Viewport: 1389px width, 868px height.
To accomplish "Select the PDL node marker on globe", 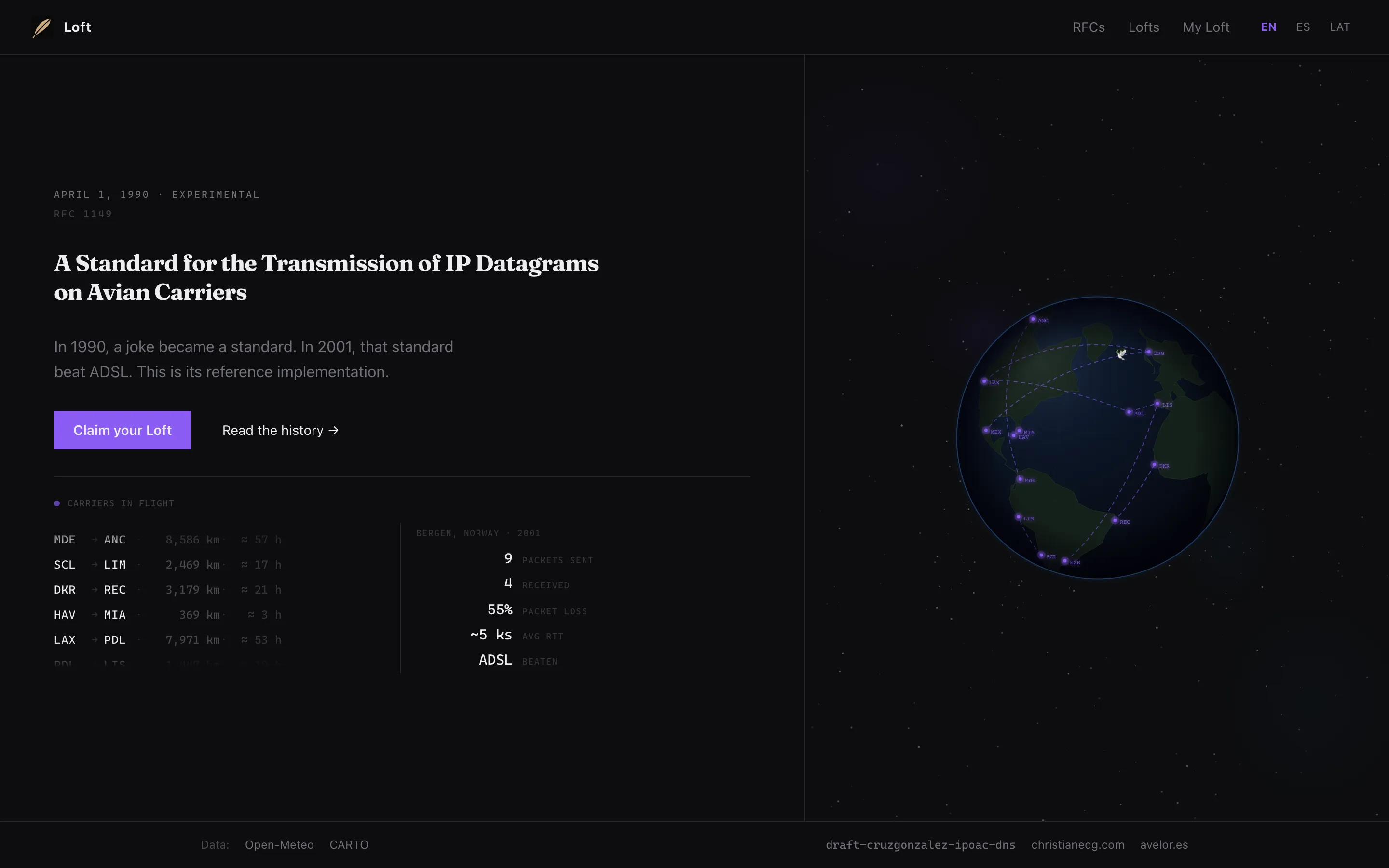I will (1129, 412).
